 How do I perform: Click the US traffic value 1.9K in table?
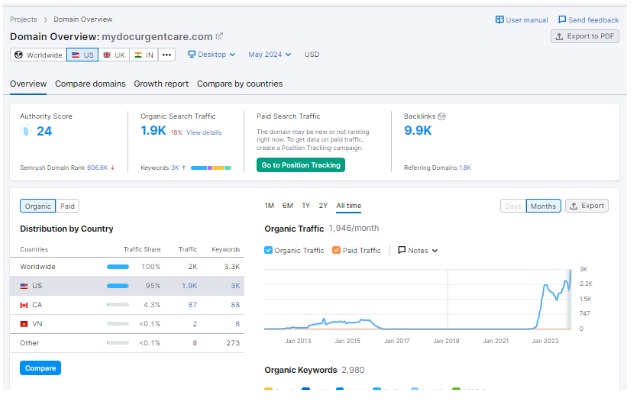tap(189, 286)
